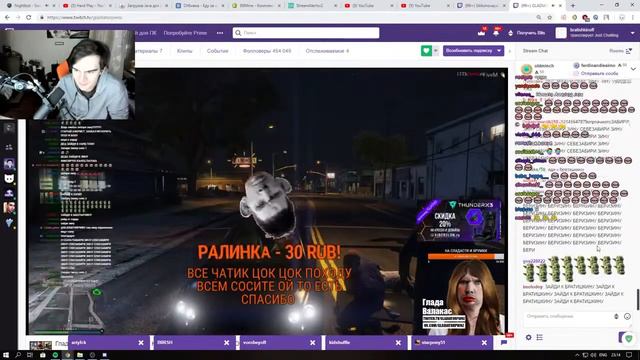
Task: Open the Bits icon in chat input
Action: coord(616,316)
